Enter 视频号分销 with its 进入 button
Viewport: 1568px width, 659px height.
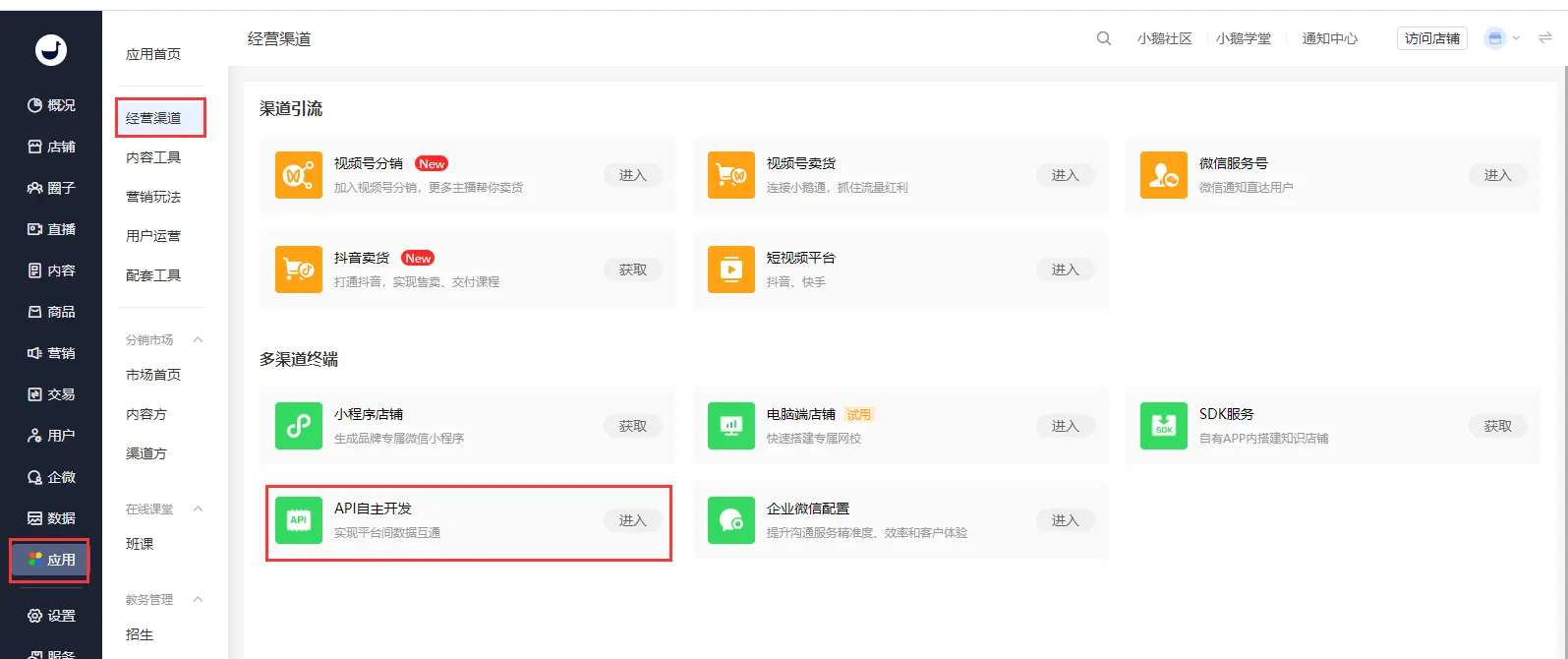633,175
